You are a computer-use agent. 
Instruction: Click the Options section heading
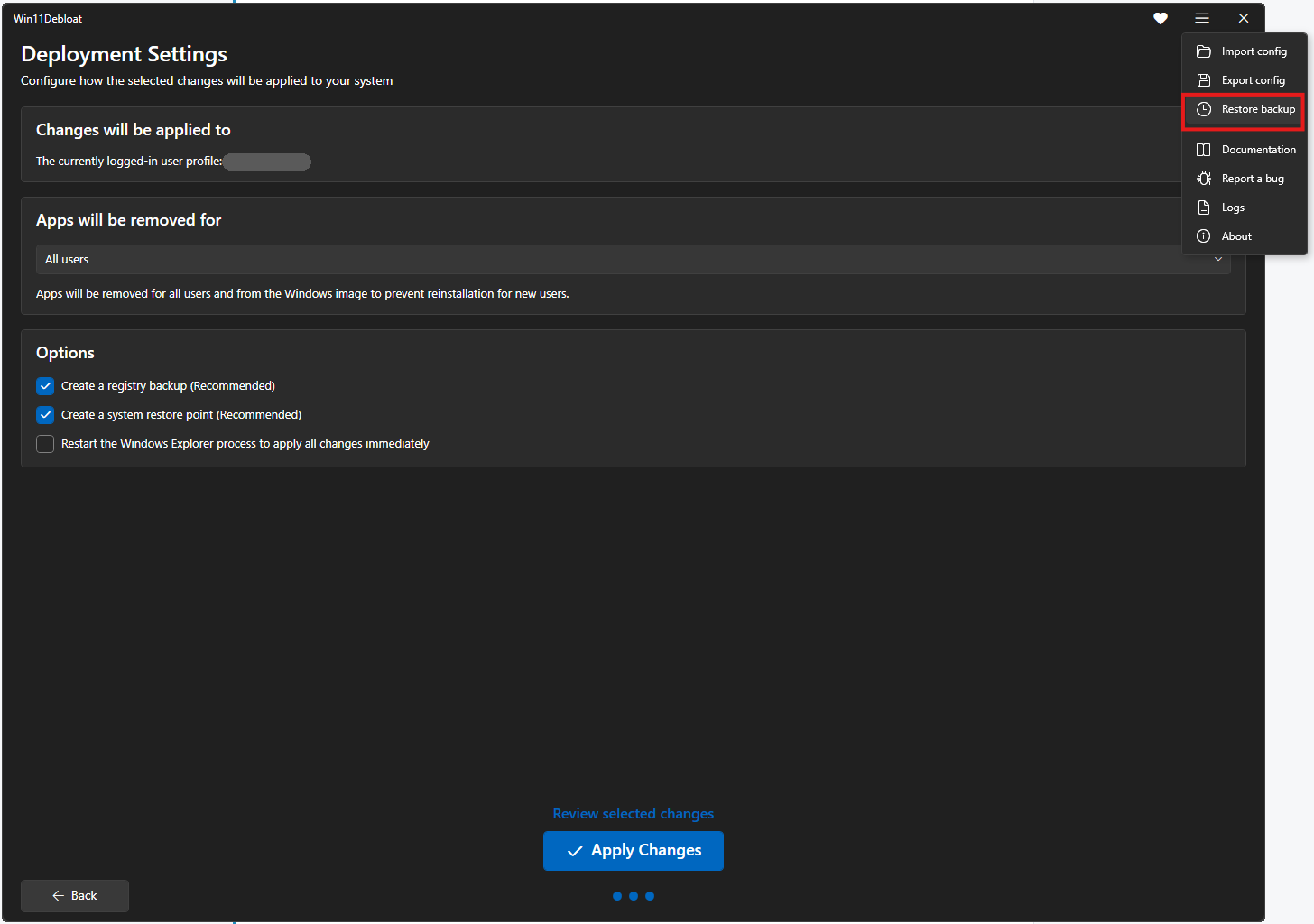pos(65,353)
